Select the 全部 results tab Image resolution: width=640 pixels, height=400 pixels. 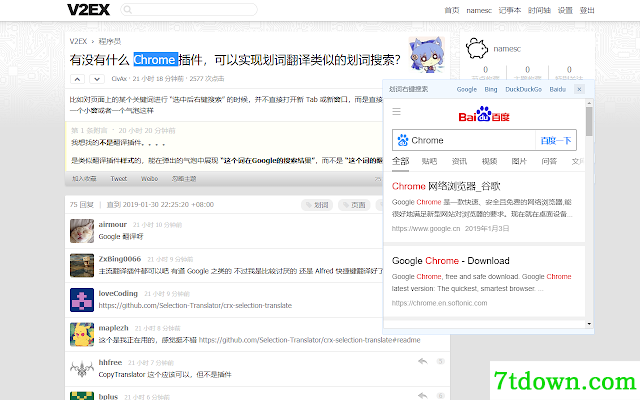pyautogui.click(x=400, y=161)
